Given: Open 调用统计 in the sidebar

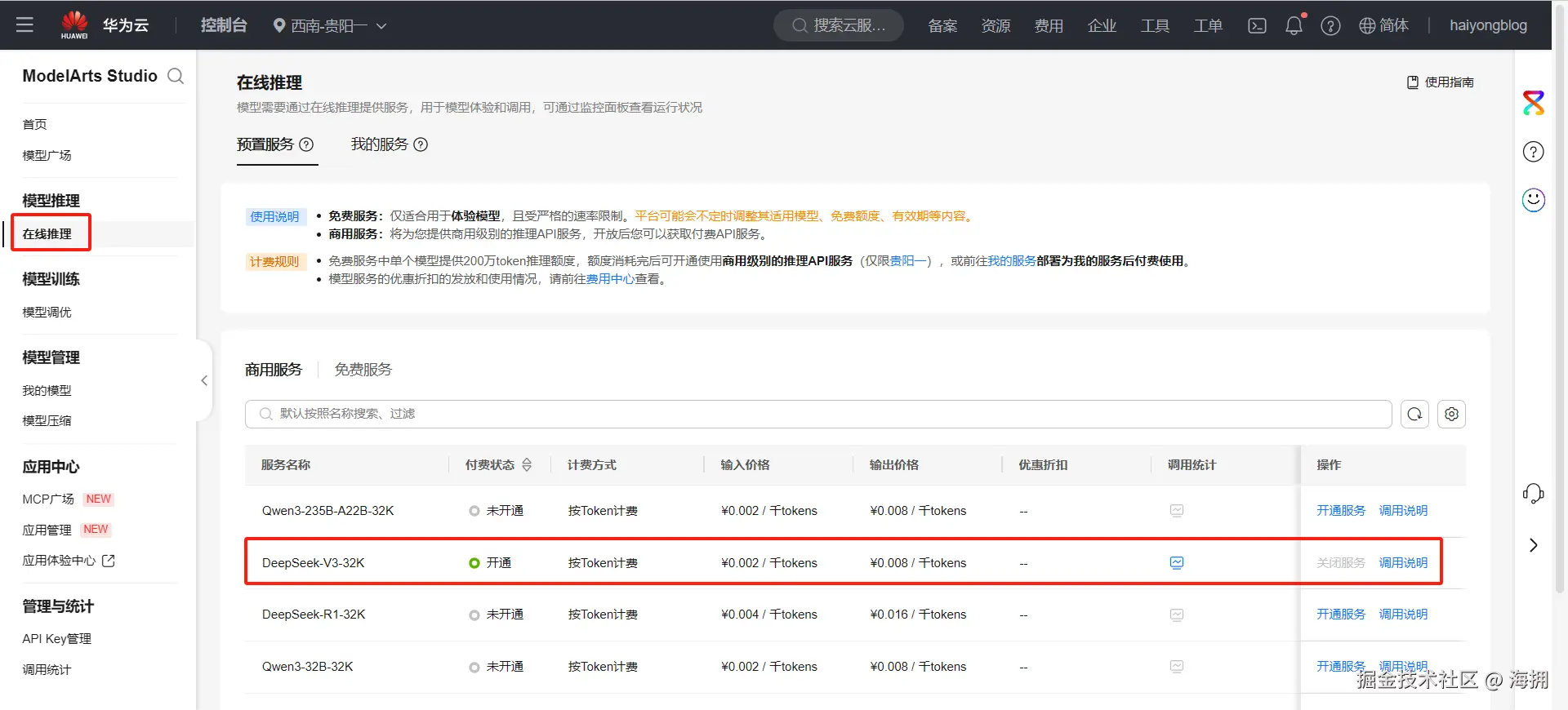Looking at the screenshot, I should pos(47,670).
